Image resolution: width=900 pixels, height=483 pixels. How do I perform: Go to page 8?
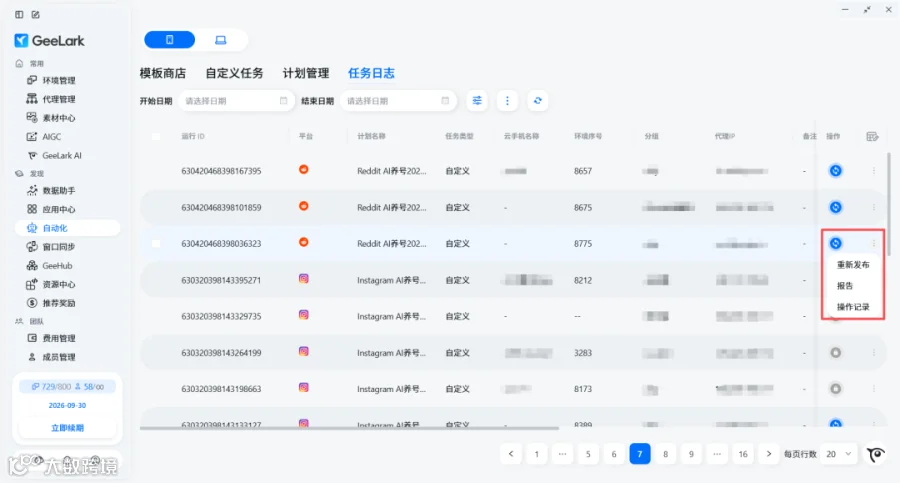tap(666, 454)
